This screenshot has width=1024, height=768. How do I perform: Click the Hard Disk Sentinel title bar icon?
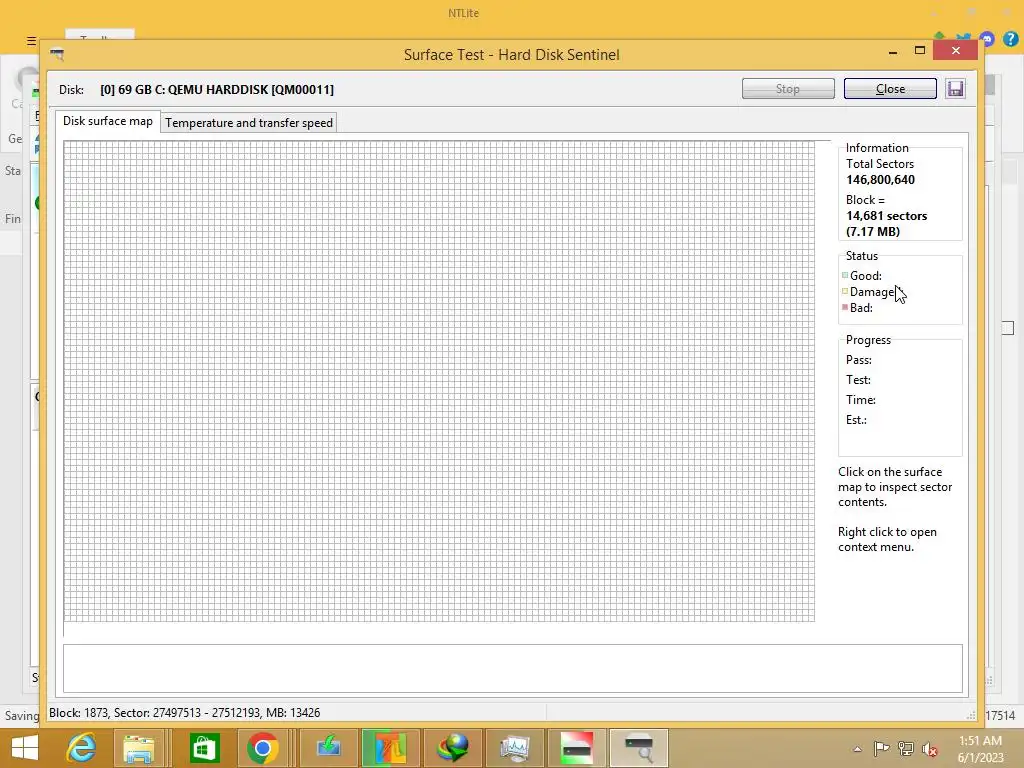pyautogui.click(x=57, y=55)
